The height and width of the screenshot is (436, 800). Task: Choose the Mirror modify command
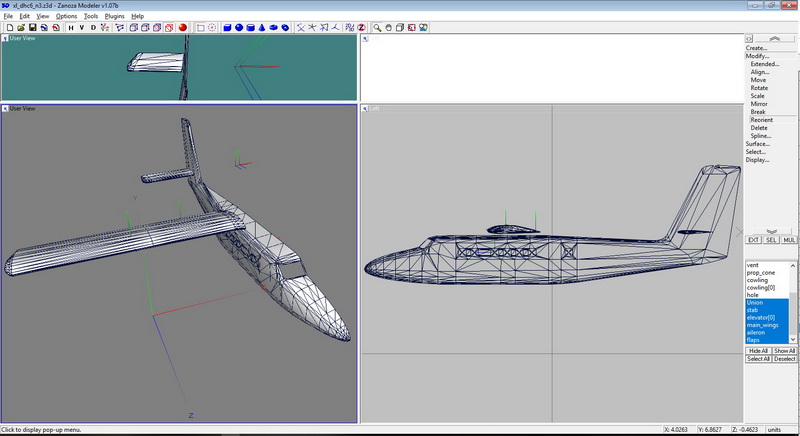tap(758, 104)
